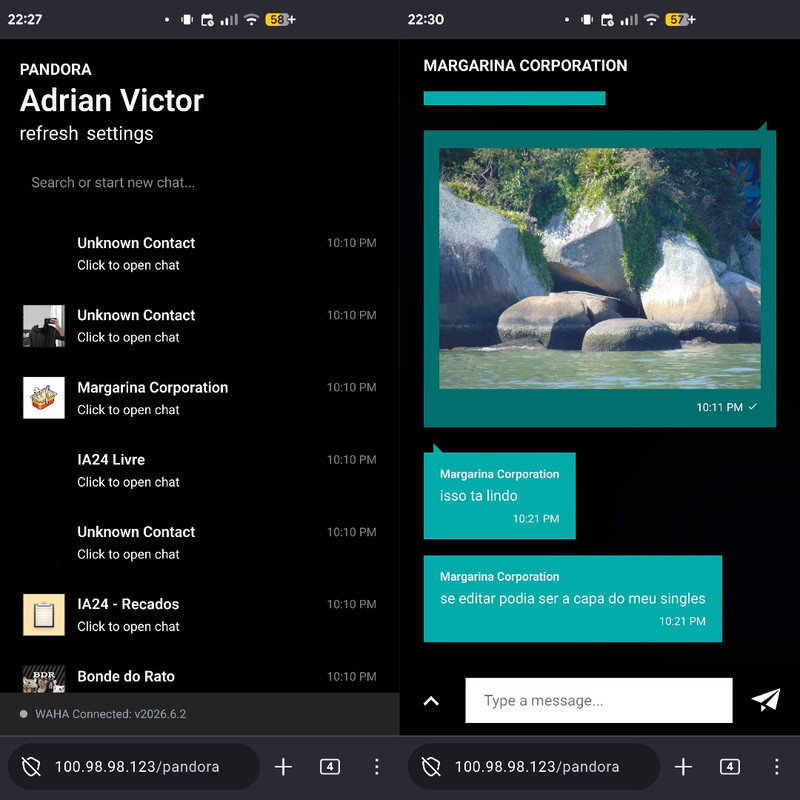Expand attachment options chevron beside message box
The width and height of the screenshot is (800, 800).
click(431, 701)
